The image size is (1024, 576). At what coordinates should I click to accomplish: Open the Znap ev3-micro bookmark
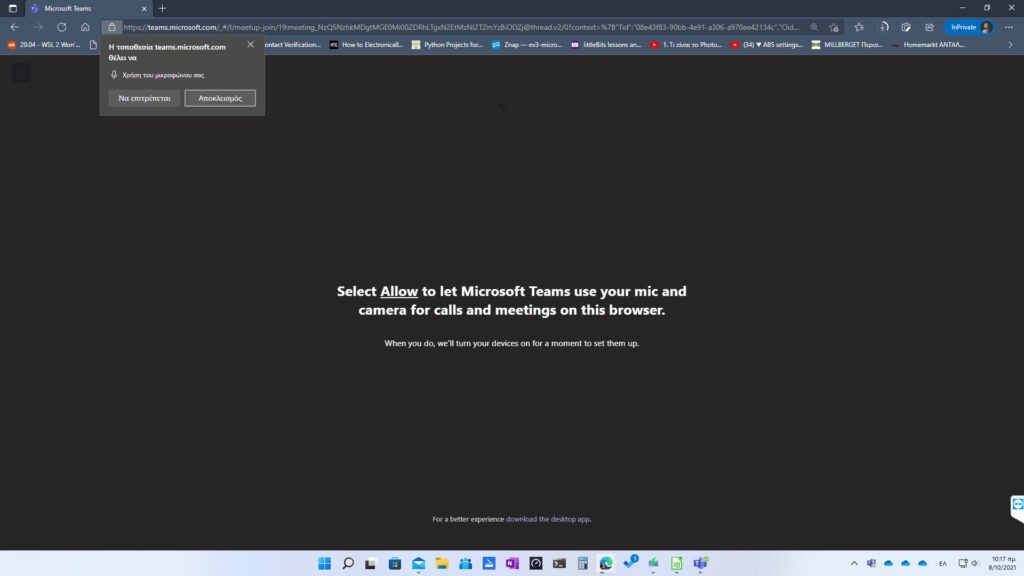[x=526, y=44]
